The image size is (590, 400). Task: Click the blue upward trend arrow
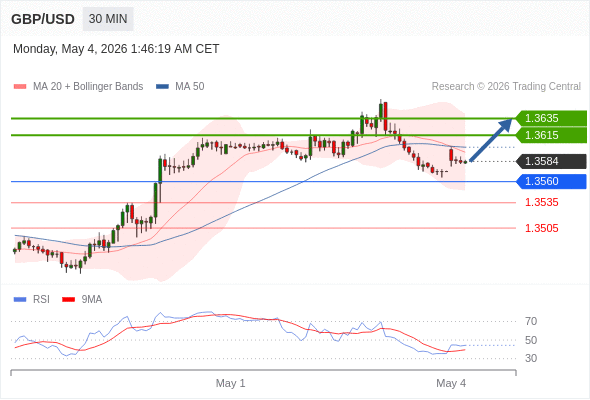click(x=491, y=140)
